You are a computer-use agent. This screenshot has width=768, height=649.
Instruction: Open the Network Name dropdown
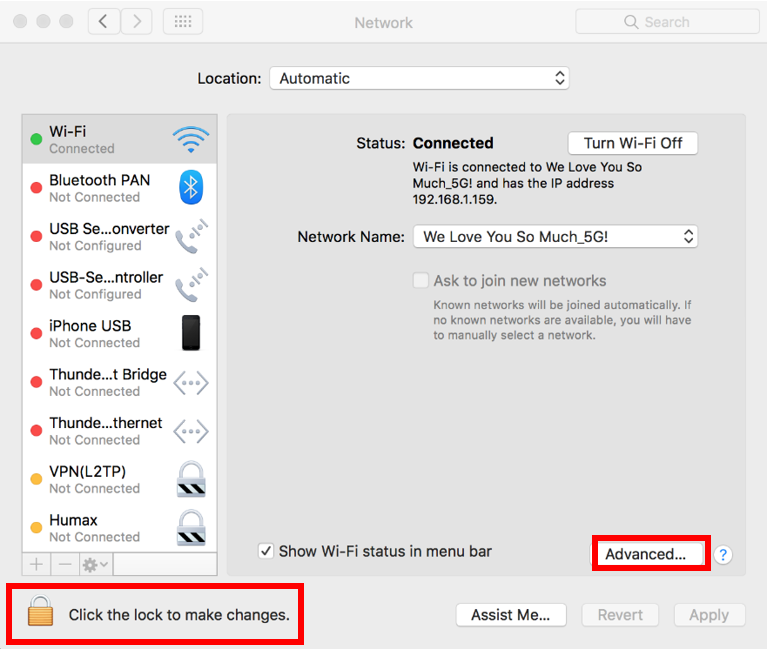(555, 237)
